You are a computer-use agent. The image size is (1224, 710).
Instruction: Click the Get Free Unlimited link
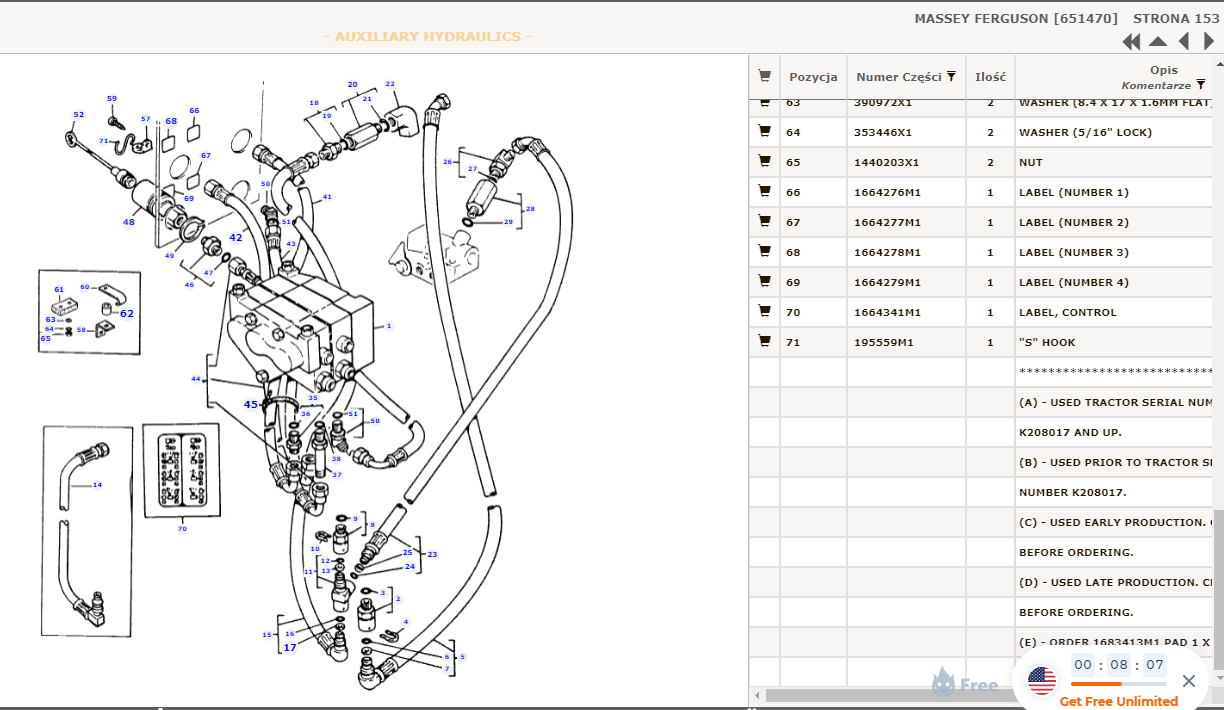coord(1118,701)
